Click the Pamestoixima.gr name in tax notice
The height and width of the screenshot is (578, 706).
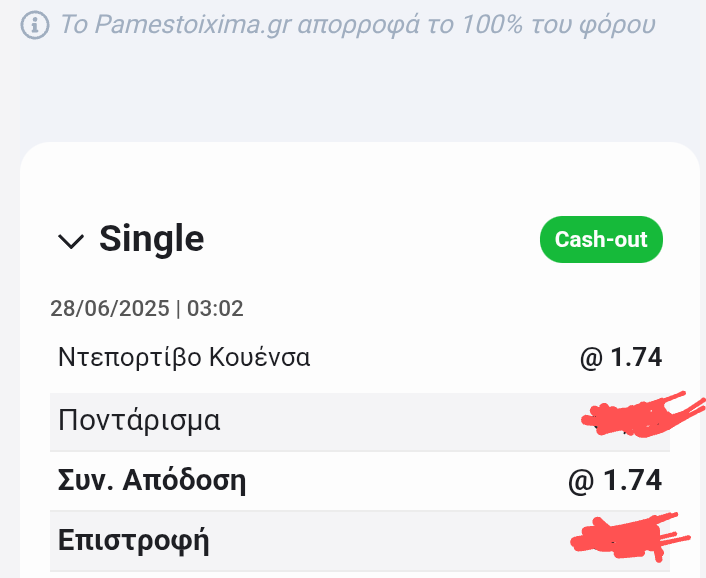[192, 24]
